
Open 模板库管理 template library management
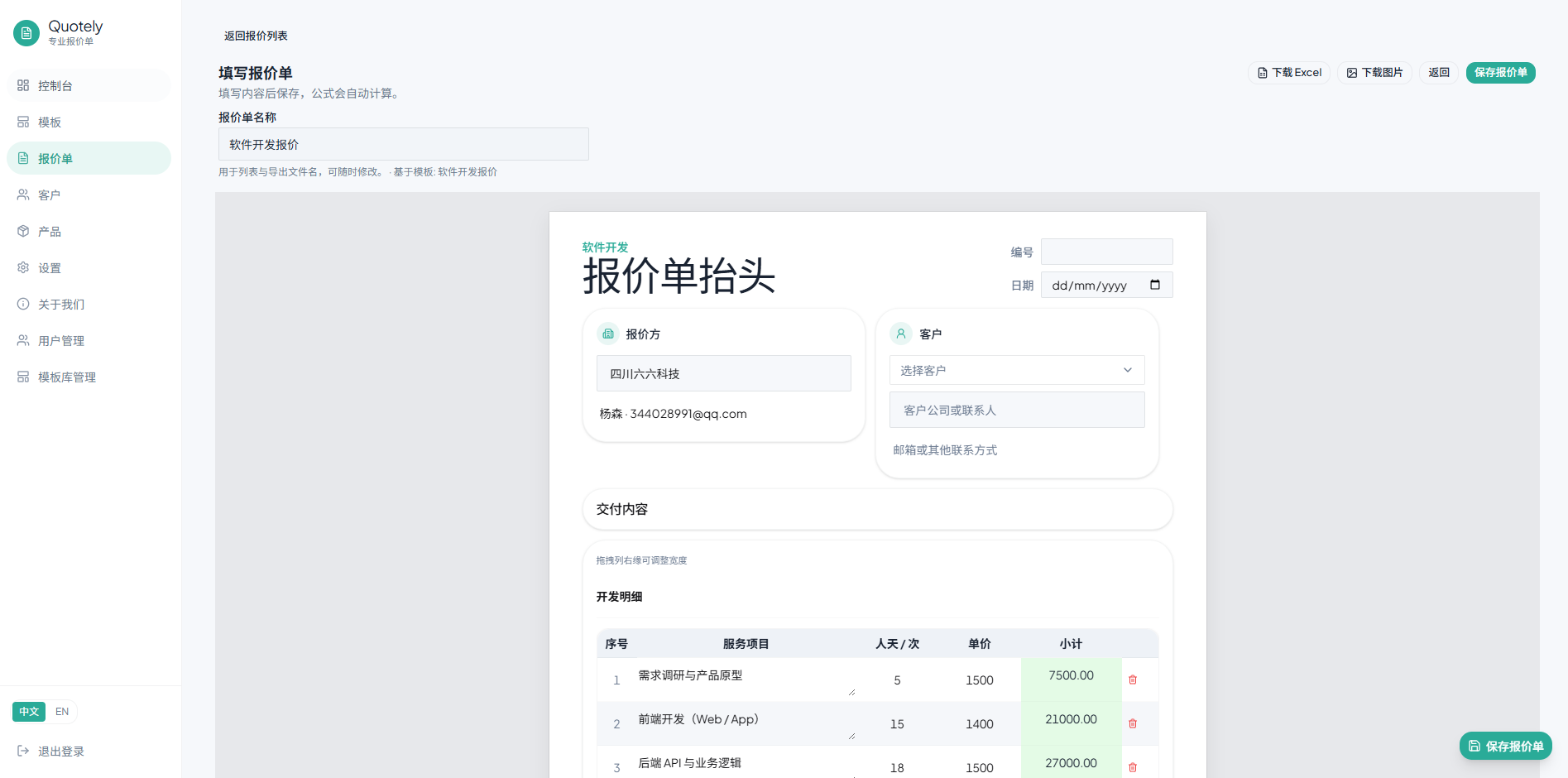(x=89, y=377)
